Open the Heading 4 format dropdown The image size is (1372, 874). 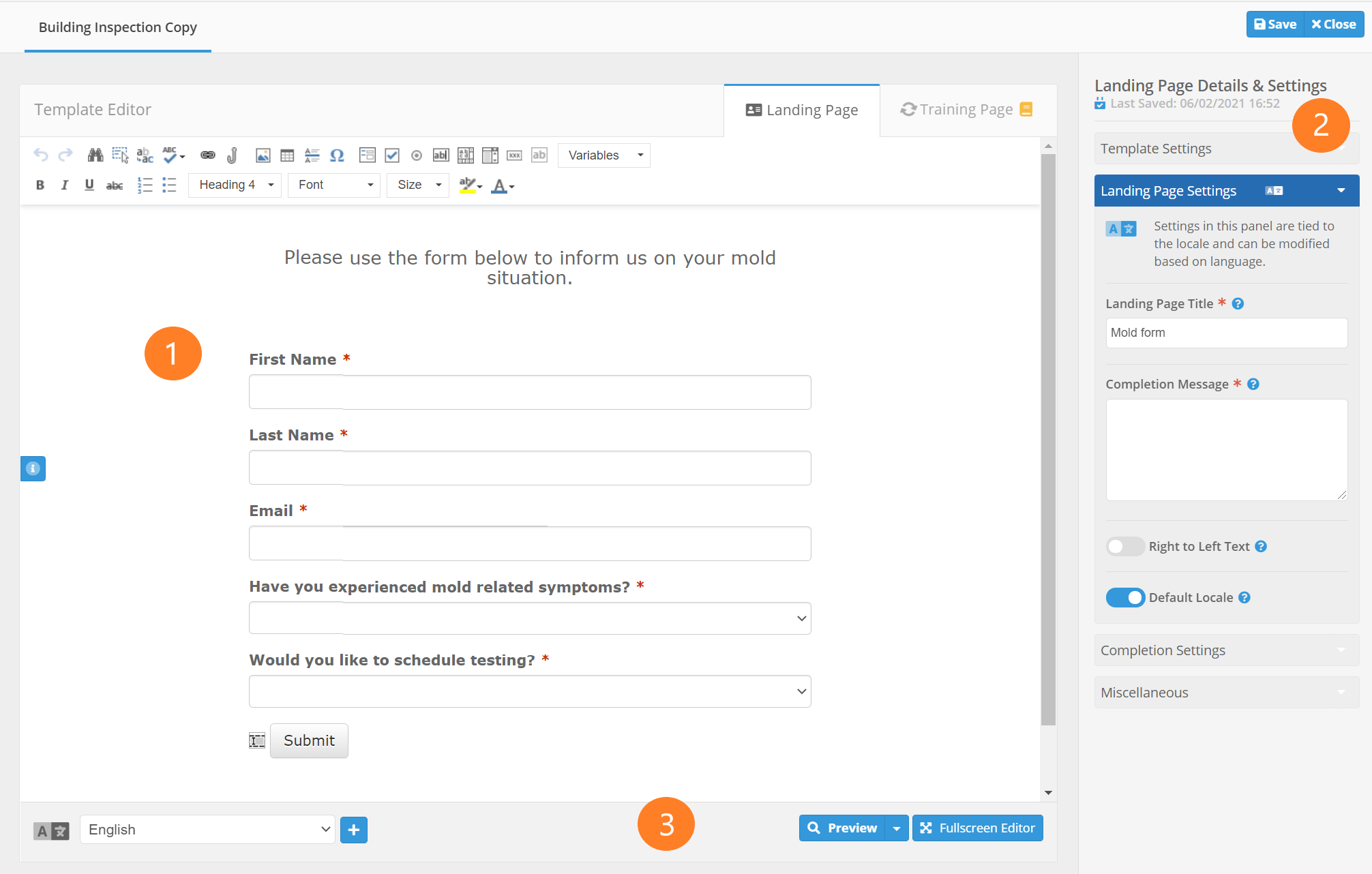(235, 185)
